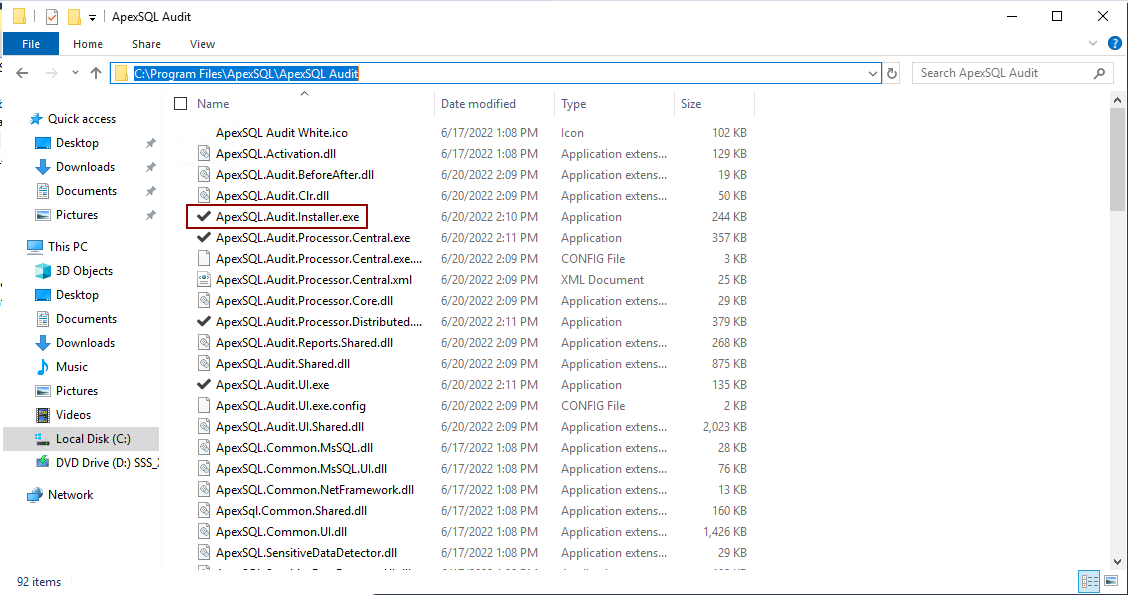Open Desktop under Quick access
The width and height of the screenshot is (1128, 595).
tap(77, 143)
